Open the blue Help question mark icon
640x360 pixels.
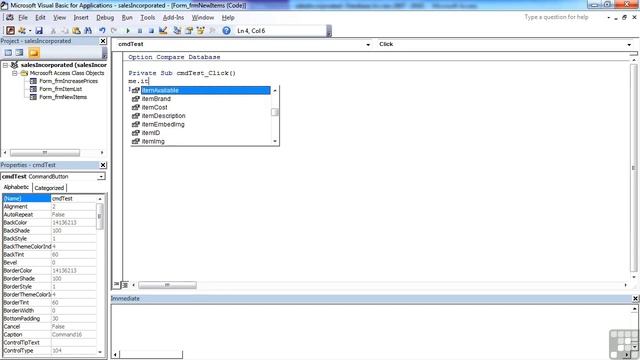(x=227, y=31)
